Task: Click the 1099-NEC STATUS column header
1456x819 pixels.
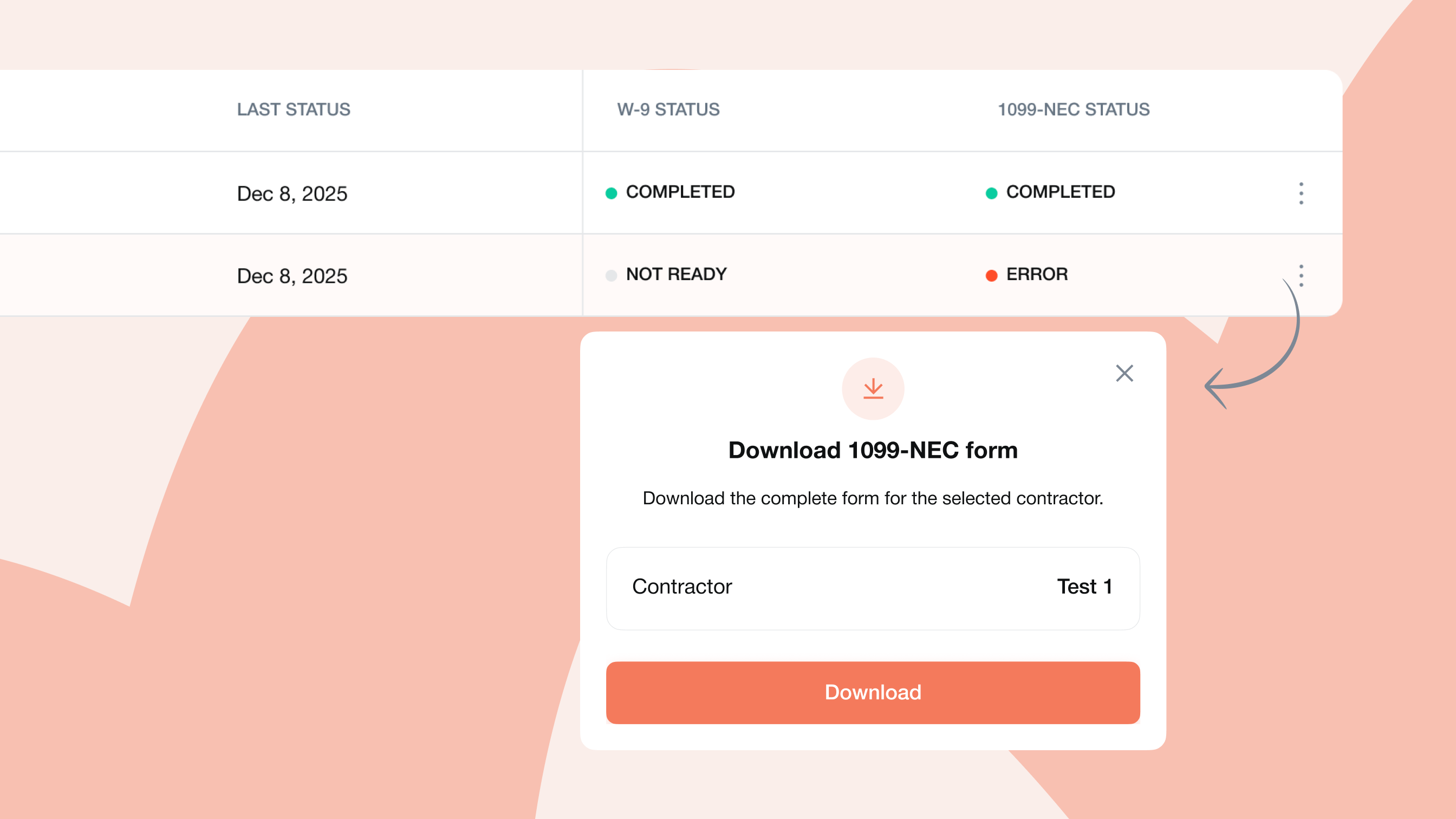Action: [1074, 109]
